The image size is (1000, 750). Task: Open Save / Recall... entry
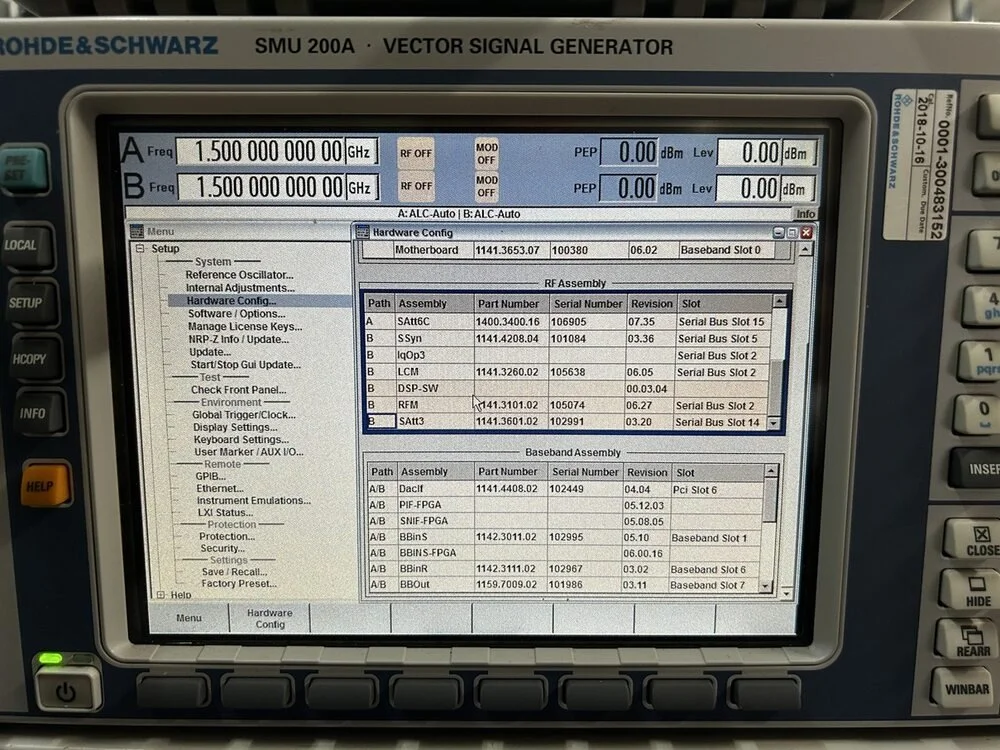234,572
